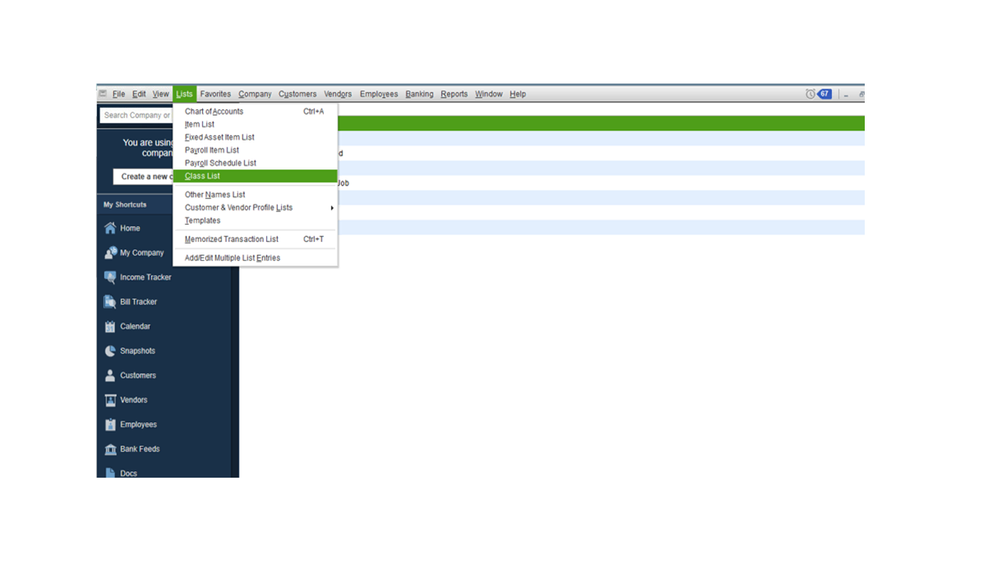The image size is (999, 562).
Task: Click the Bank Feeds label
Action: 140,449
